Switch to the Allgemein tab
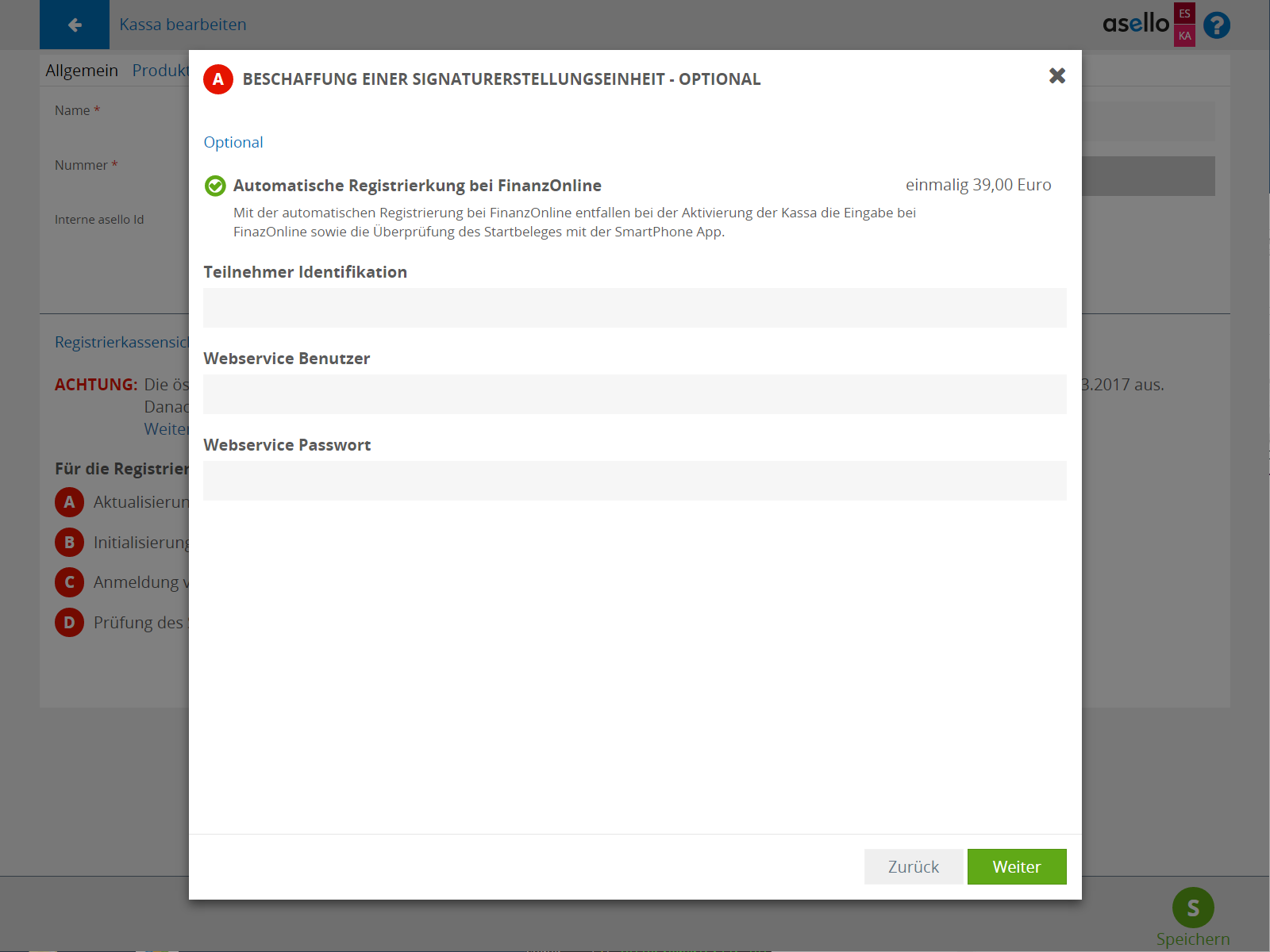This screenshot has width=1270, height=952. tap(82, 71)
